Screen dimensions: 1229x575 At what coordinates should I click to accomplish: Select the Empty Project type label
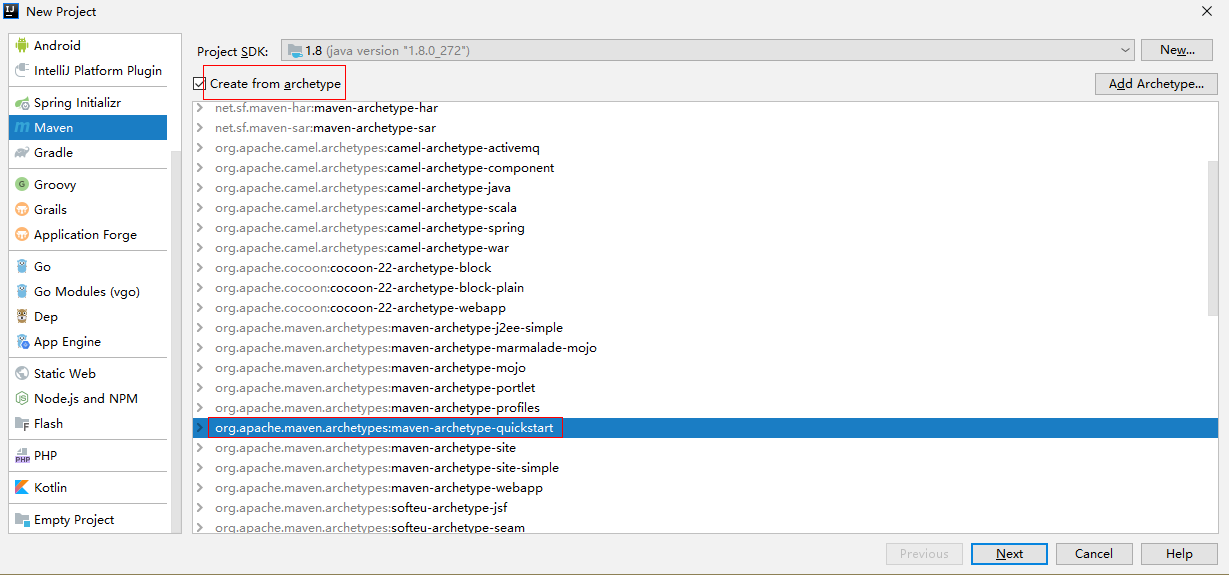click(74, 520)
